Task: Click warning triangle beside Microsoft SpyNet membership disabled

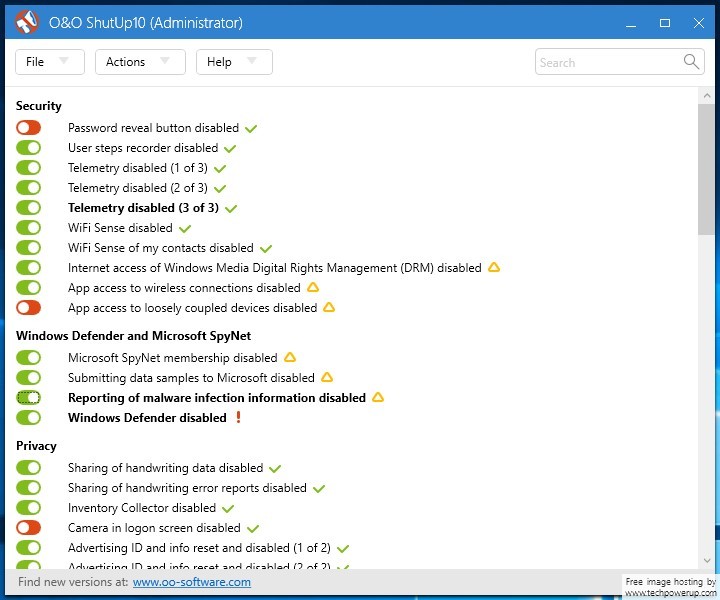Action: click(290, 357)
